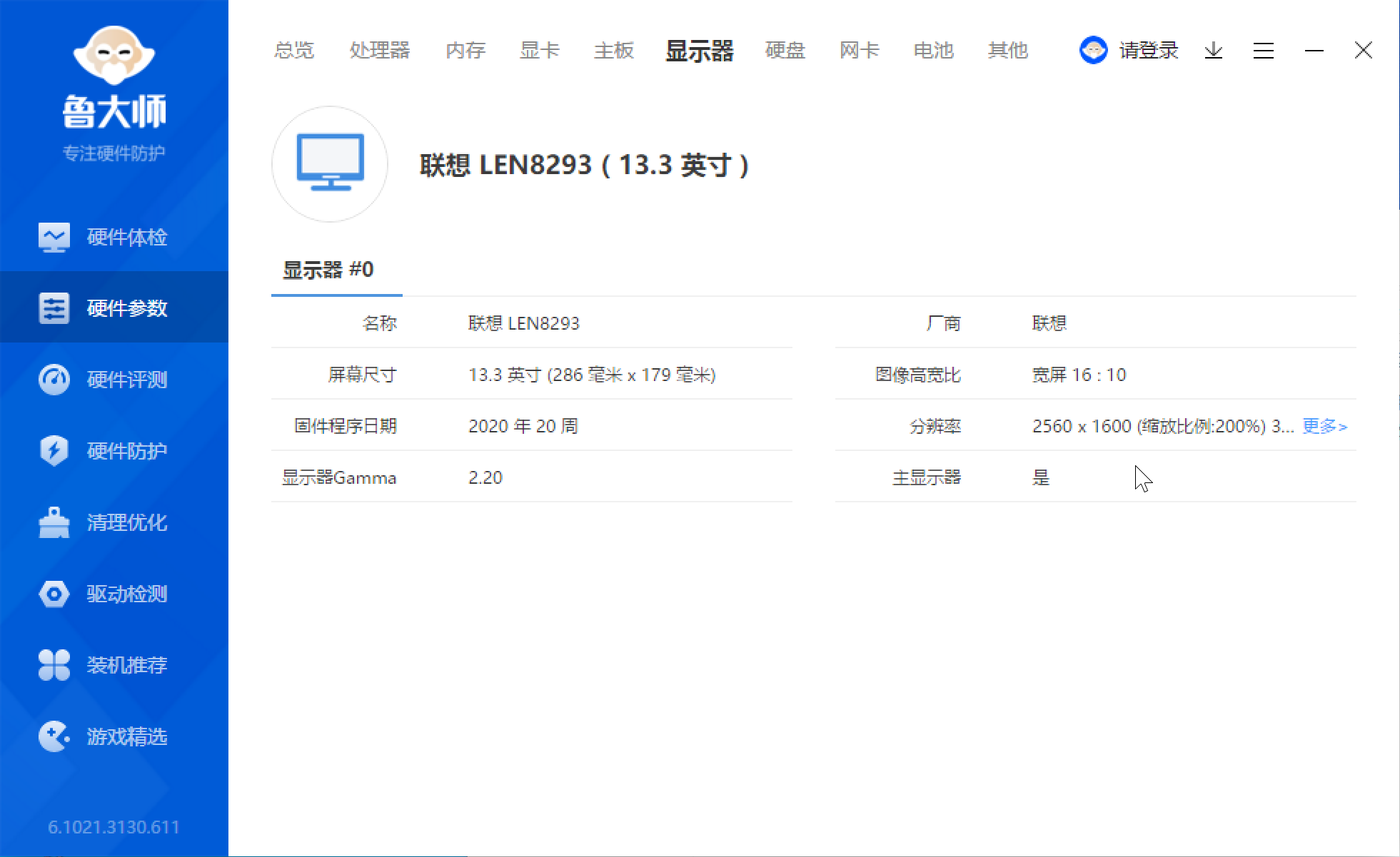Click primary display value 是
The height and width of the screenshot is (857, 1400).
1041,477
